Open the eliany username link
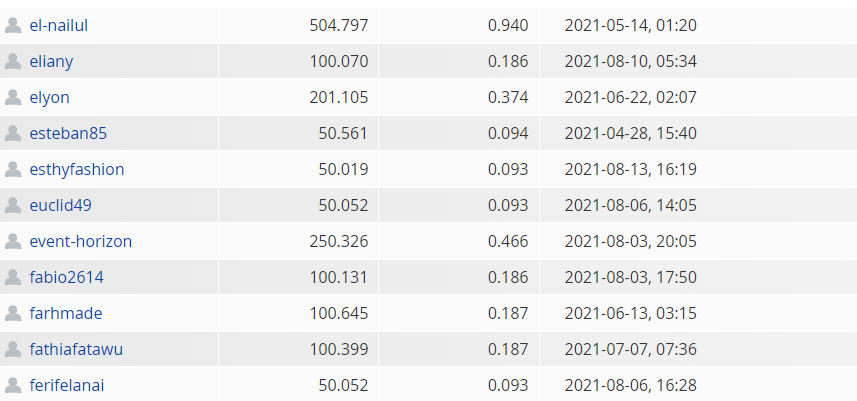 pyautogui.click(x=51, y=62)
